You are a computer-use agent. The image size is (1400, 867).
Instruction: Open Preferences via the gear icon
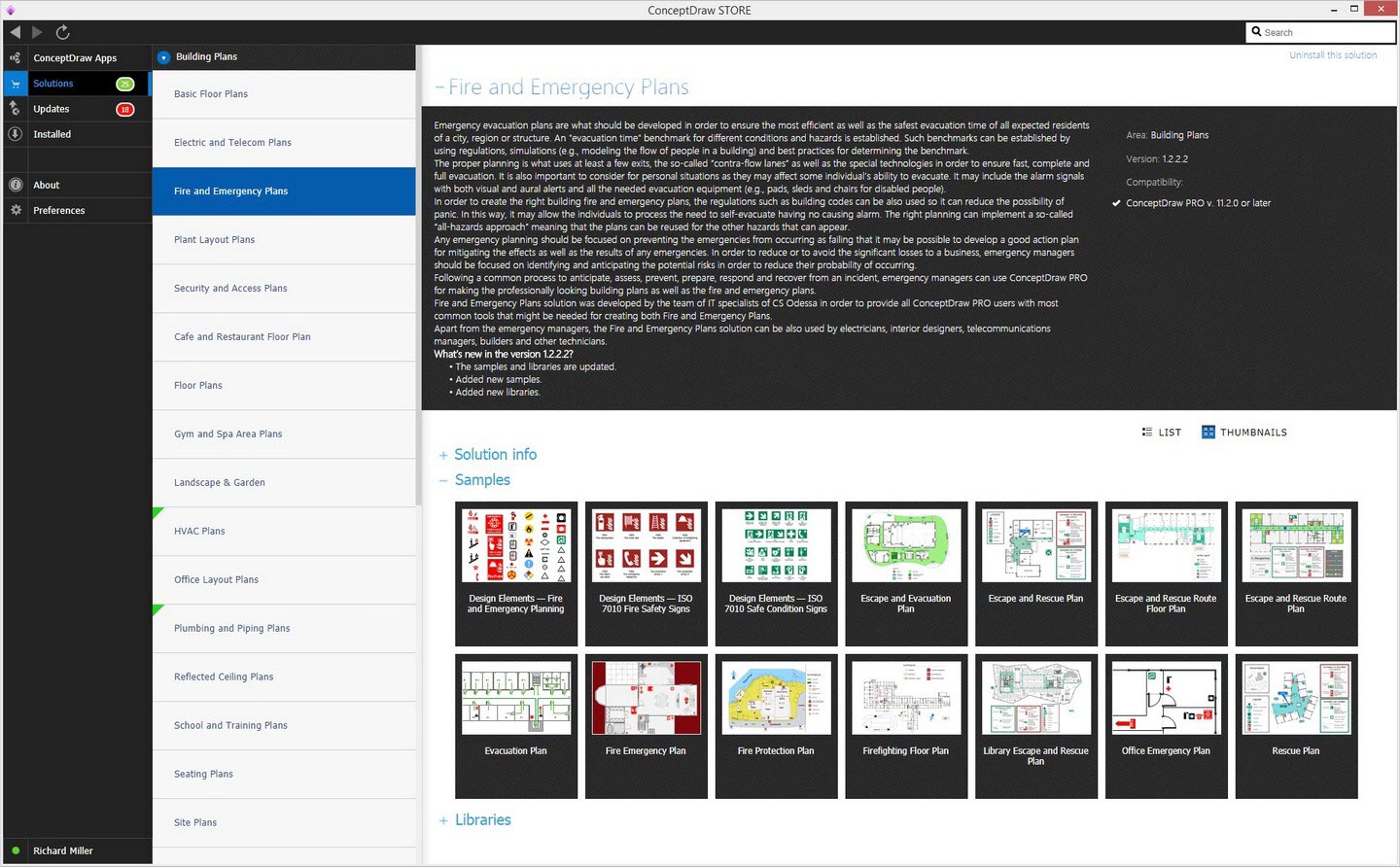tap(15, 210)
